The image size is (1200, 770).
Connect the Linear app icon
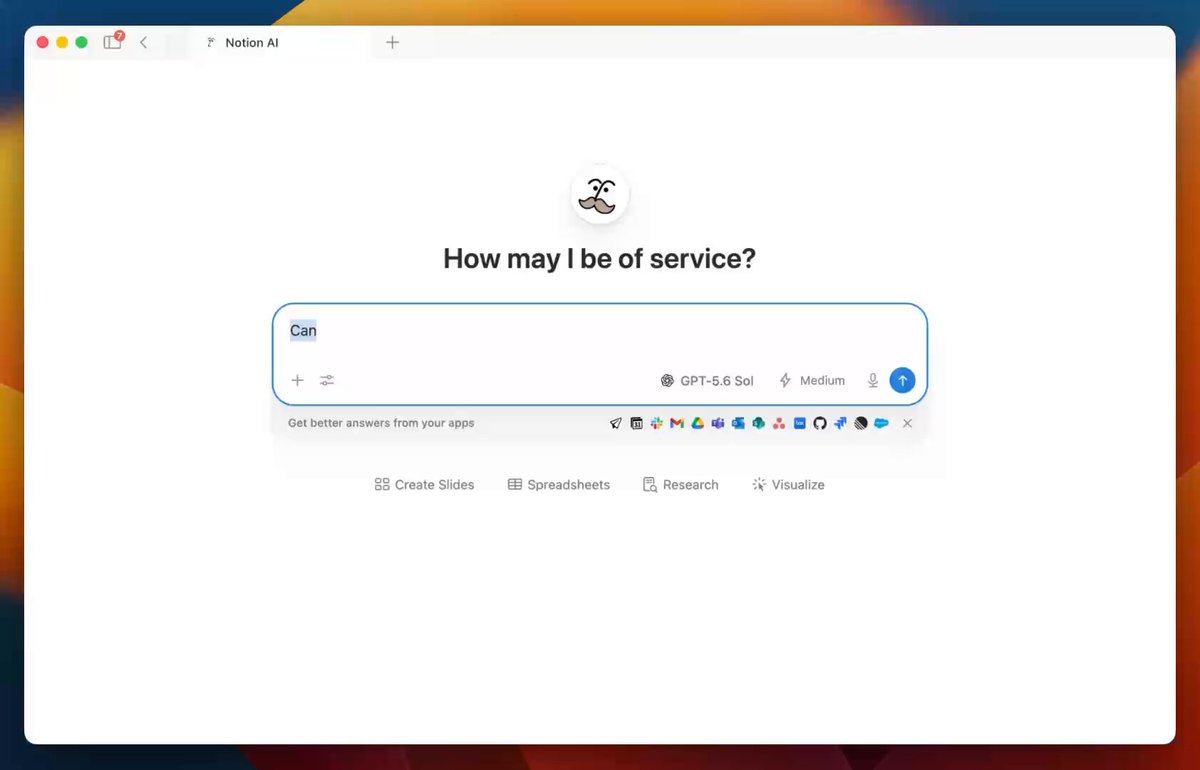tap(861, 423)
